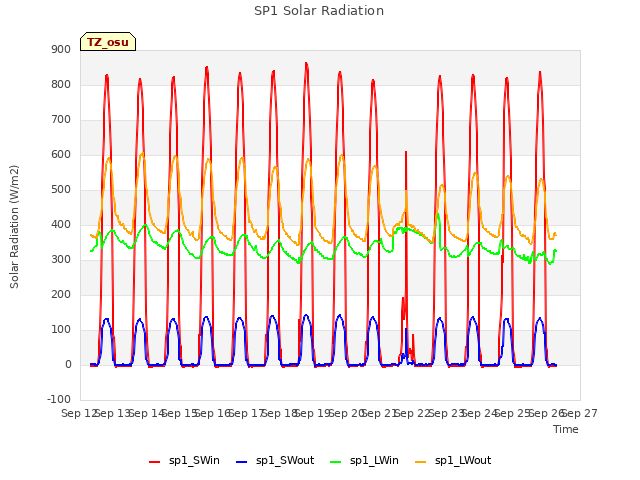Click the 400 y-axis tick label
Image resolution: width=640 pixels, height=480 pixels.
(x=61, y=224)
